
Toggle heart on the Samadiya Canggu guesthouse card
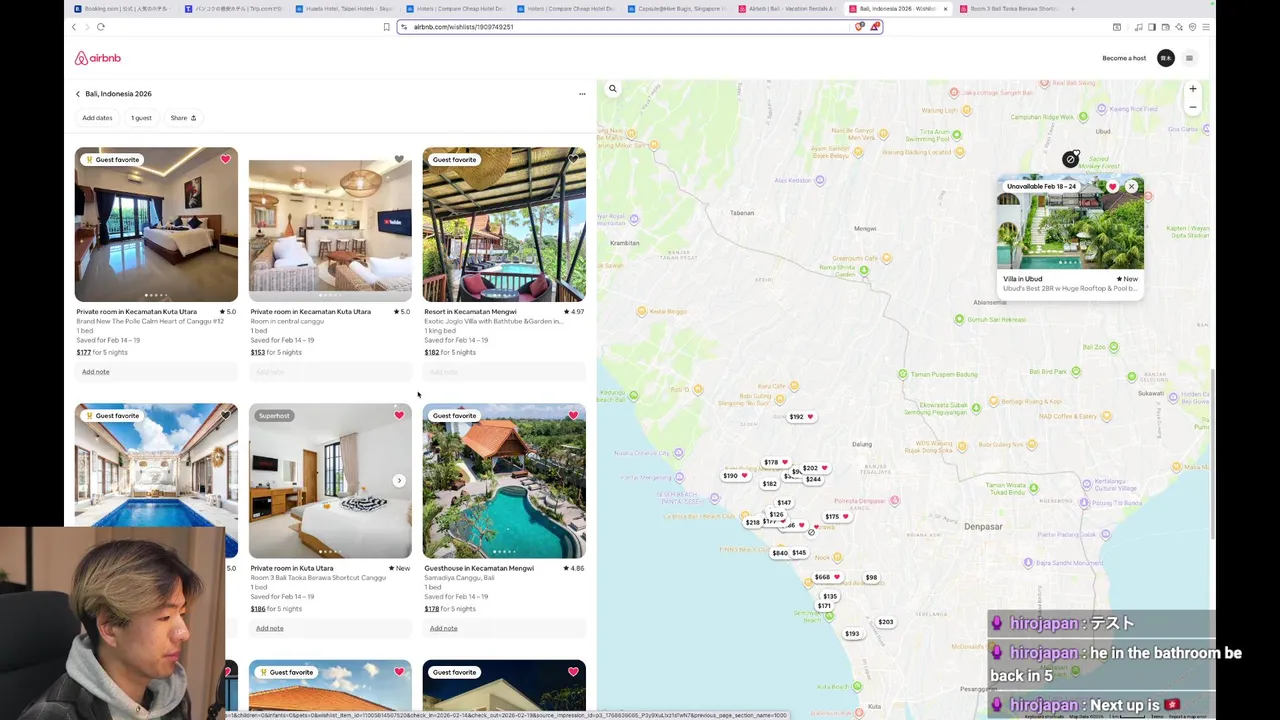point(573,415)
